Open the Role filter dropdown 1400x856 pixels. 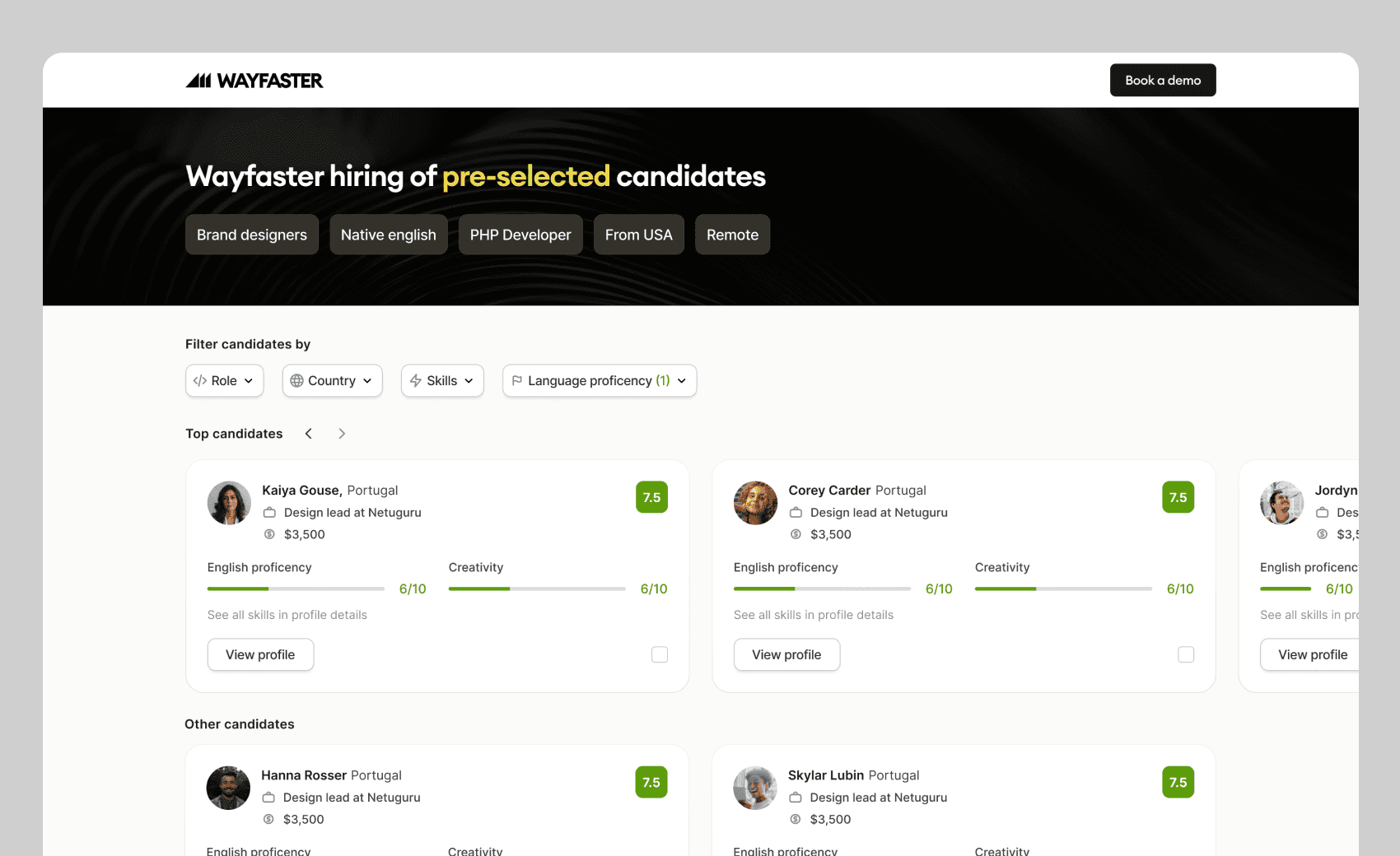[x=225, y=380]
